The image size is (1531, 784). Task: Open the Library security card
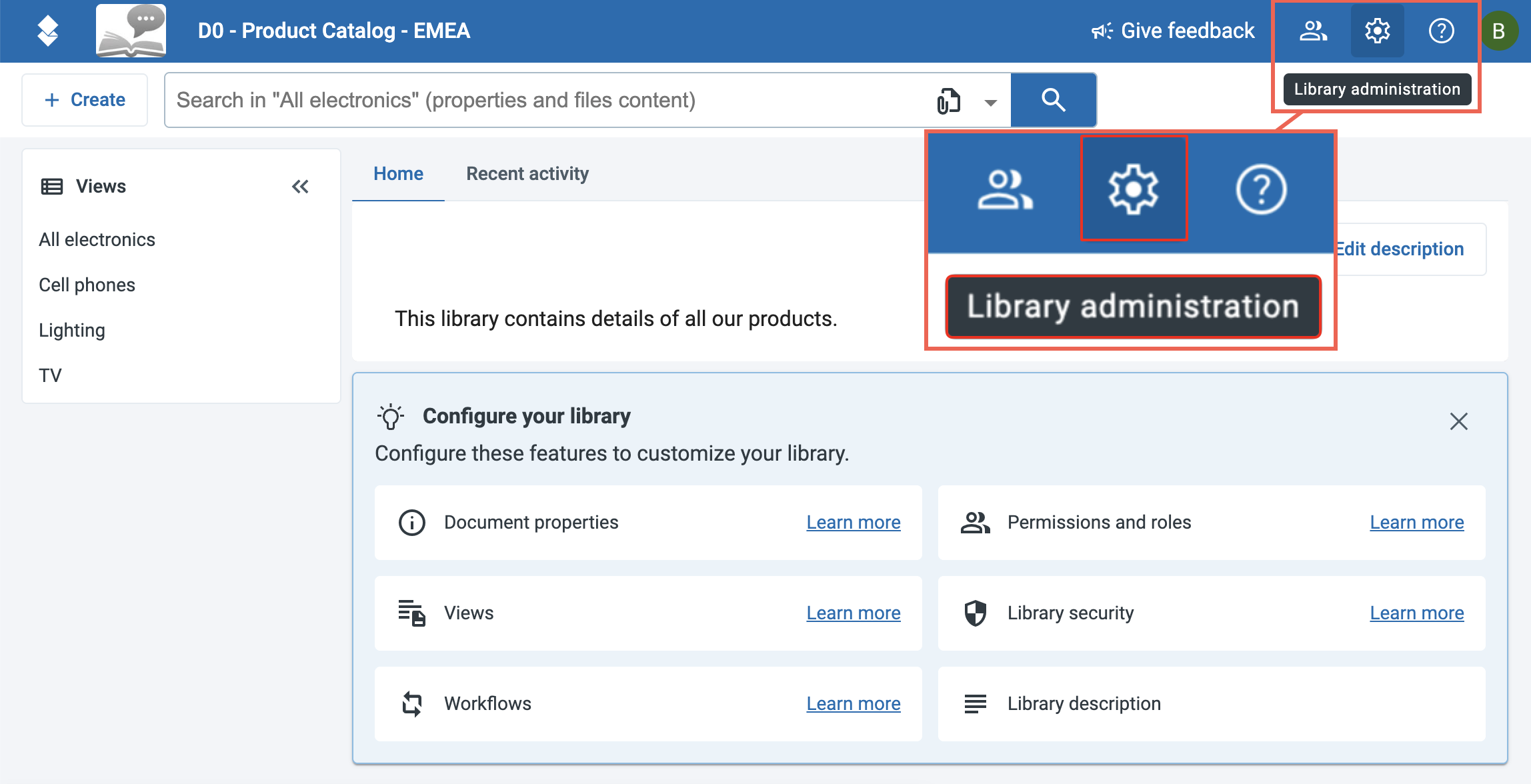click(x=1212, y=613)
